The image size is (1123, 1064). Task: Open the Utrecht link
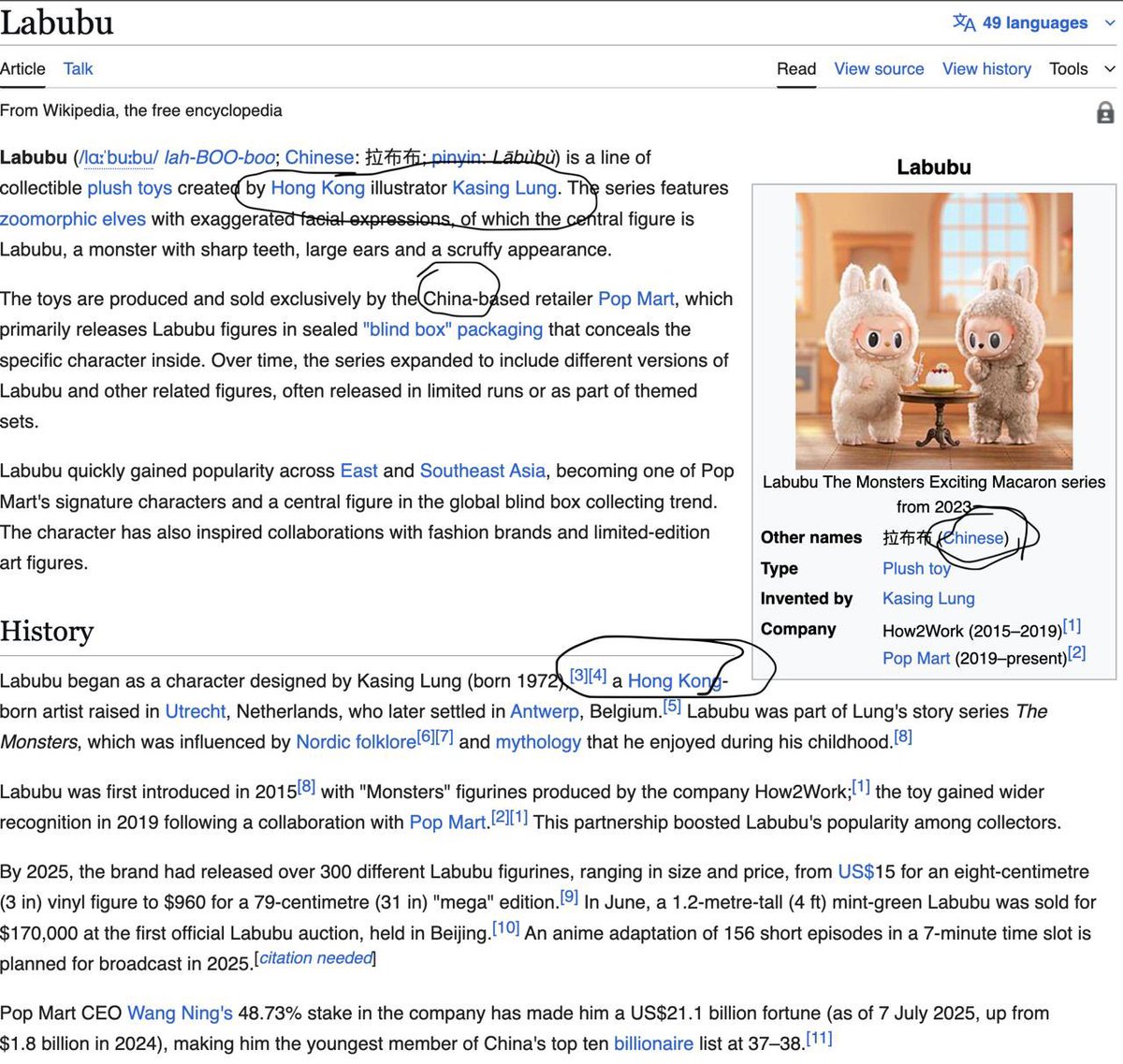pyautogui.click(x=196, y=711)
